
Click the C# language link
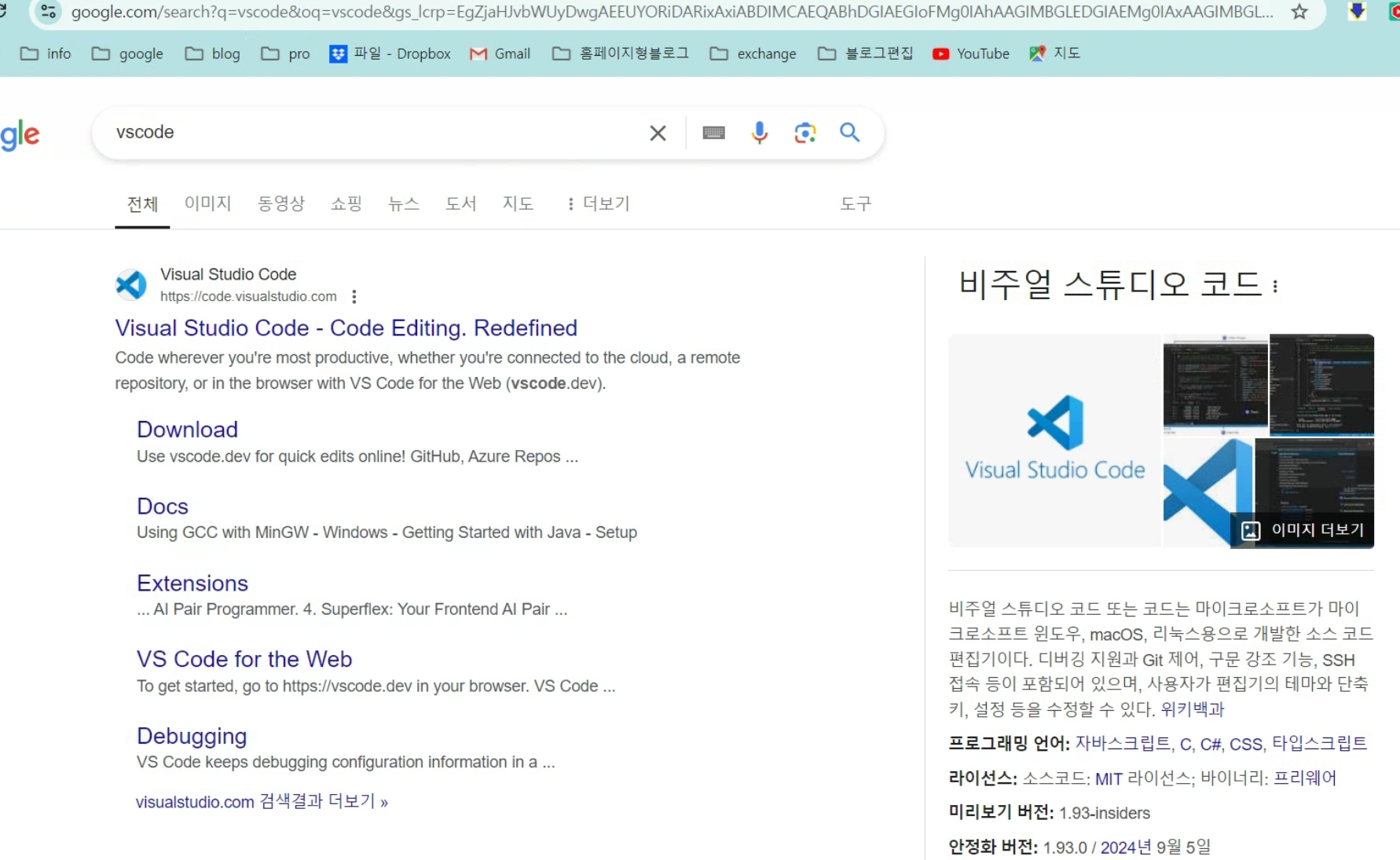pos(1210,744)
